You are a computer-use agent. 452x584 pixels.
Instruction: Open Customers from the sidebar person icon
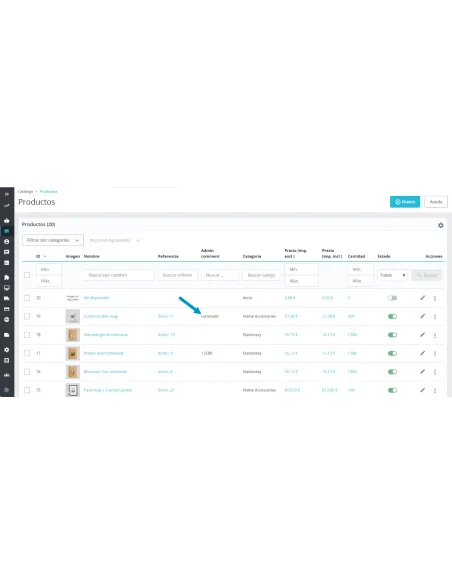coord(7,242)
